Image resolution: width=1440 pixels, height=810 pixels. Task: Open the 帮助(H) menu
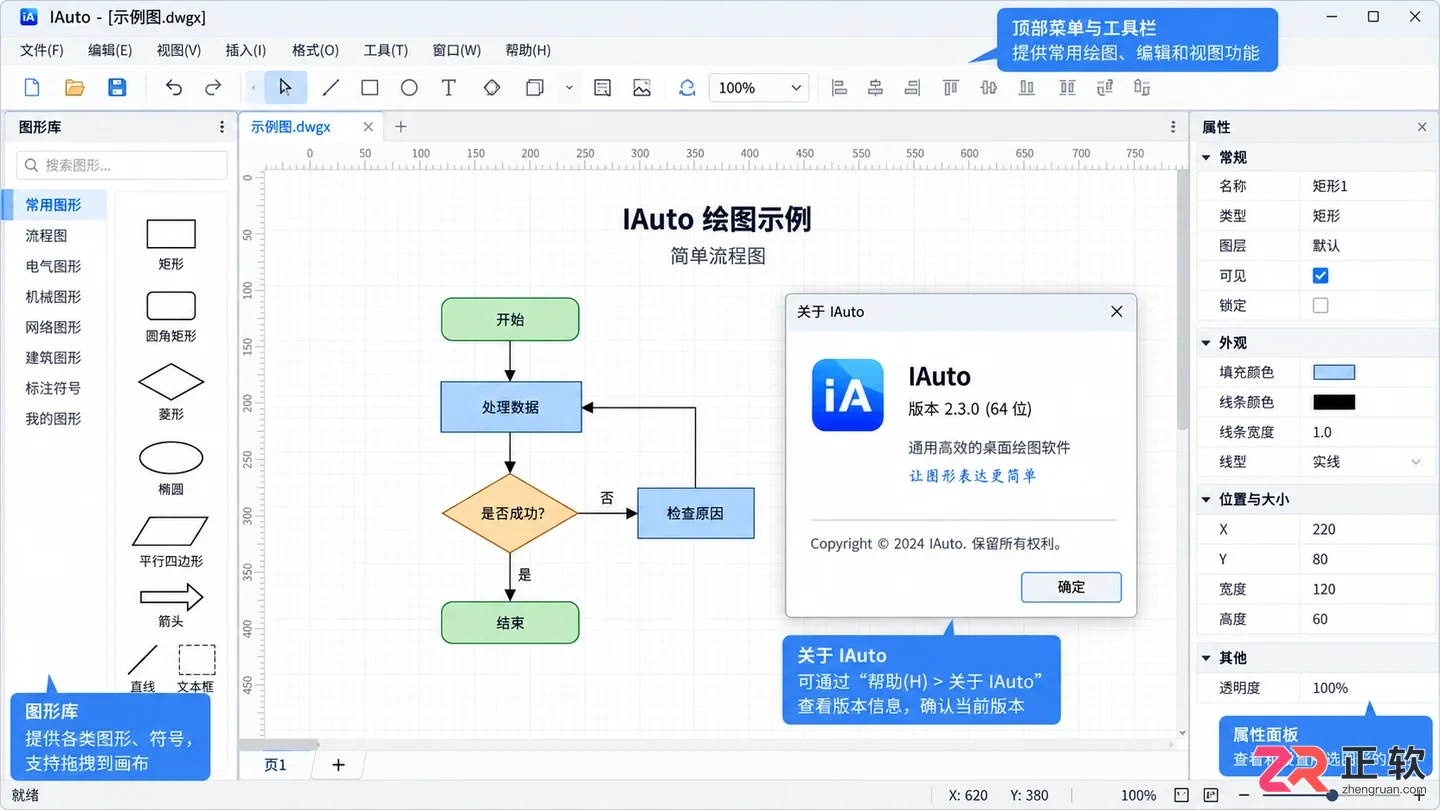point(528,50)
